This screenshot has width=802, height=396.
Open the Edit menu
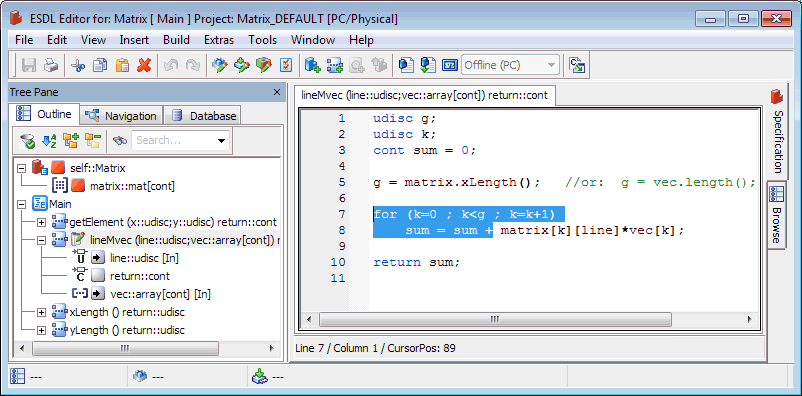[x=57, y=40]
